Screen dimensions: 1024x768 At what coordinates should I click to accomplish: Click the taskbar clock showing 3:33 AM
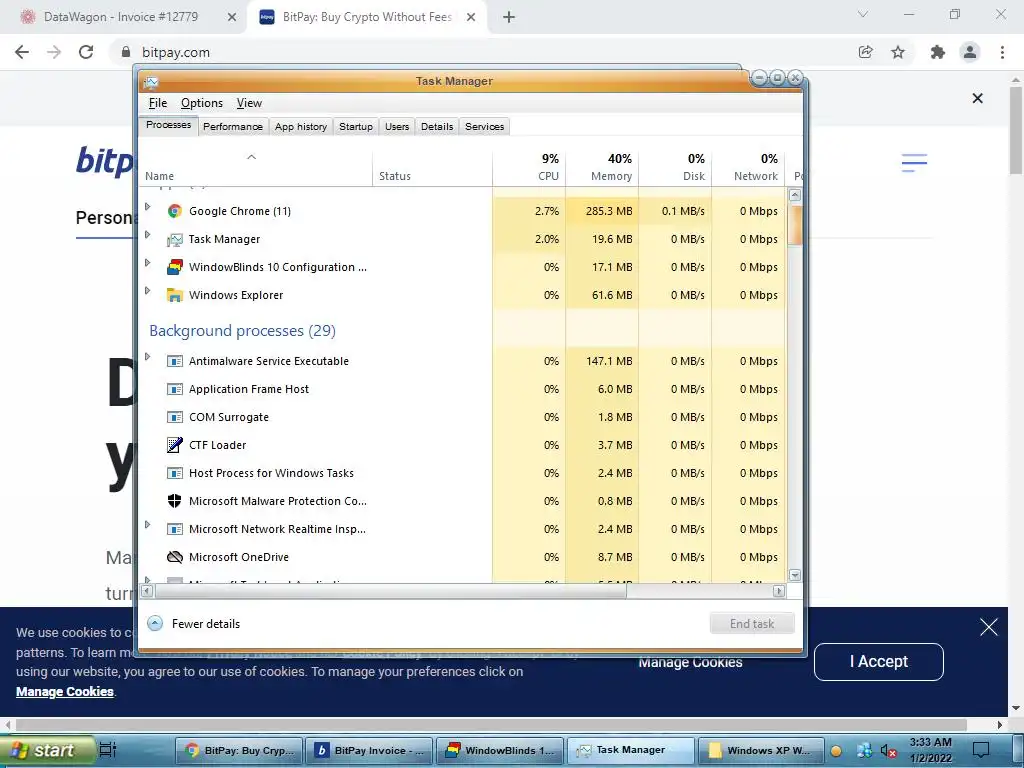tap(931, 750)
